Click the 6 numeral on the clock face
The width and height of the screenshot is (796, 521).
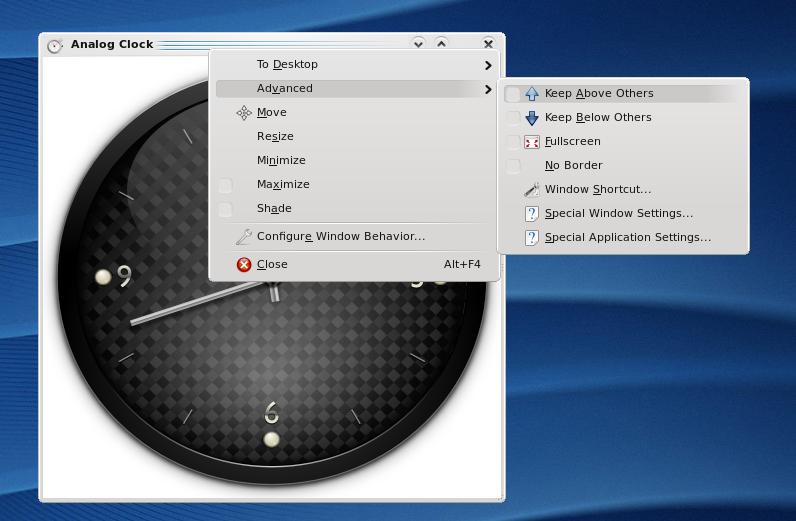(x=271, y=411)
